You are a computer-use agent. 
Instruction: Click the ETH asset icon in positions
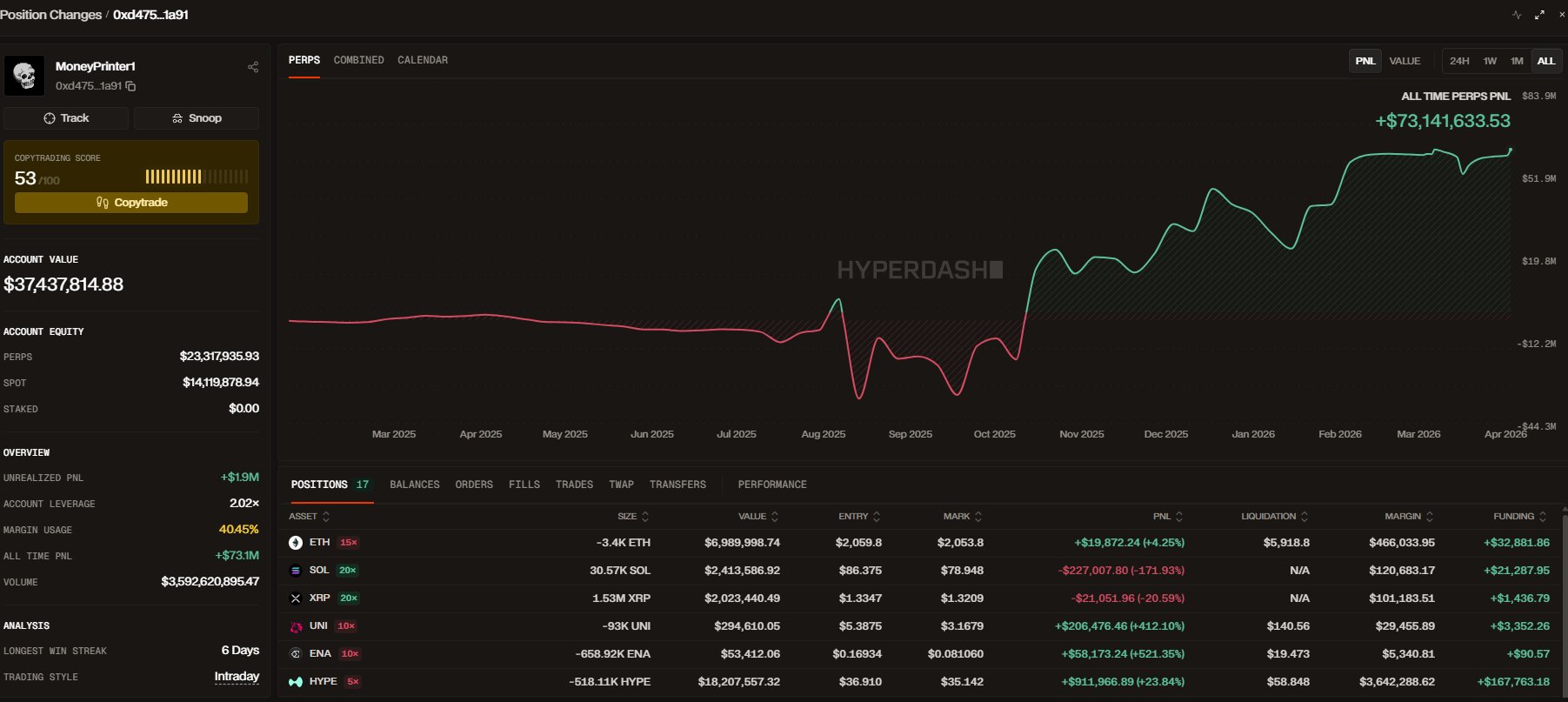pos(296,543)
